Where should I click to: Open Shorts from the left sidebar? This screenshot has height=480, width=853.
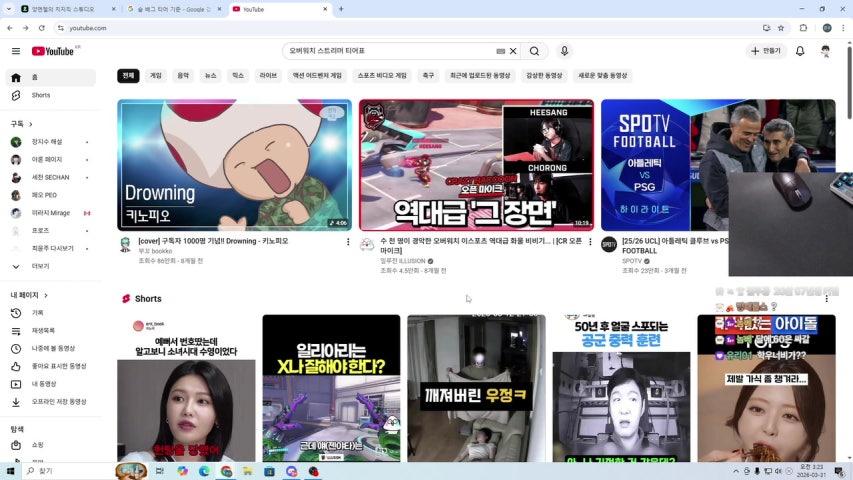[x=40, y=95]
